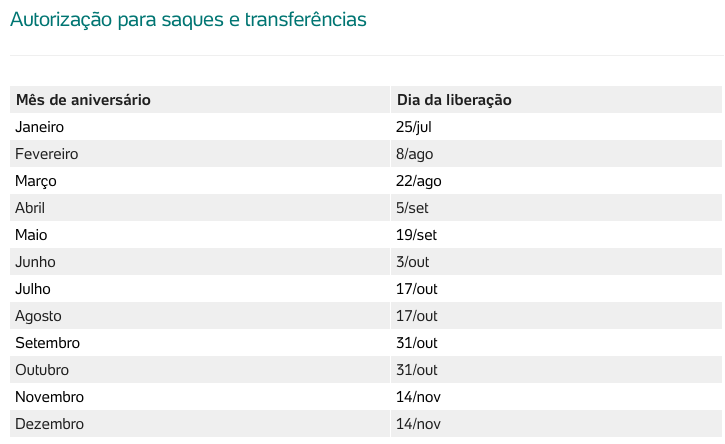Click the '25/jul' release date
The image size is (725, 444).
(x=413, y=127)
